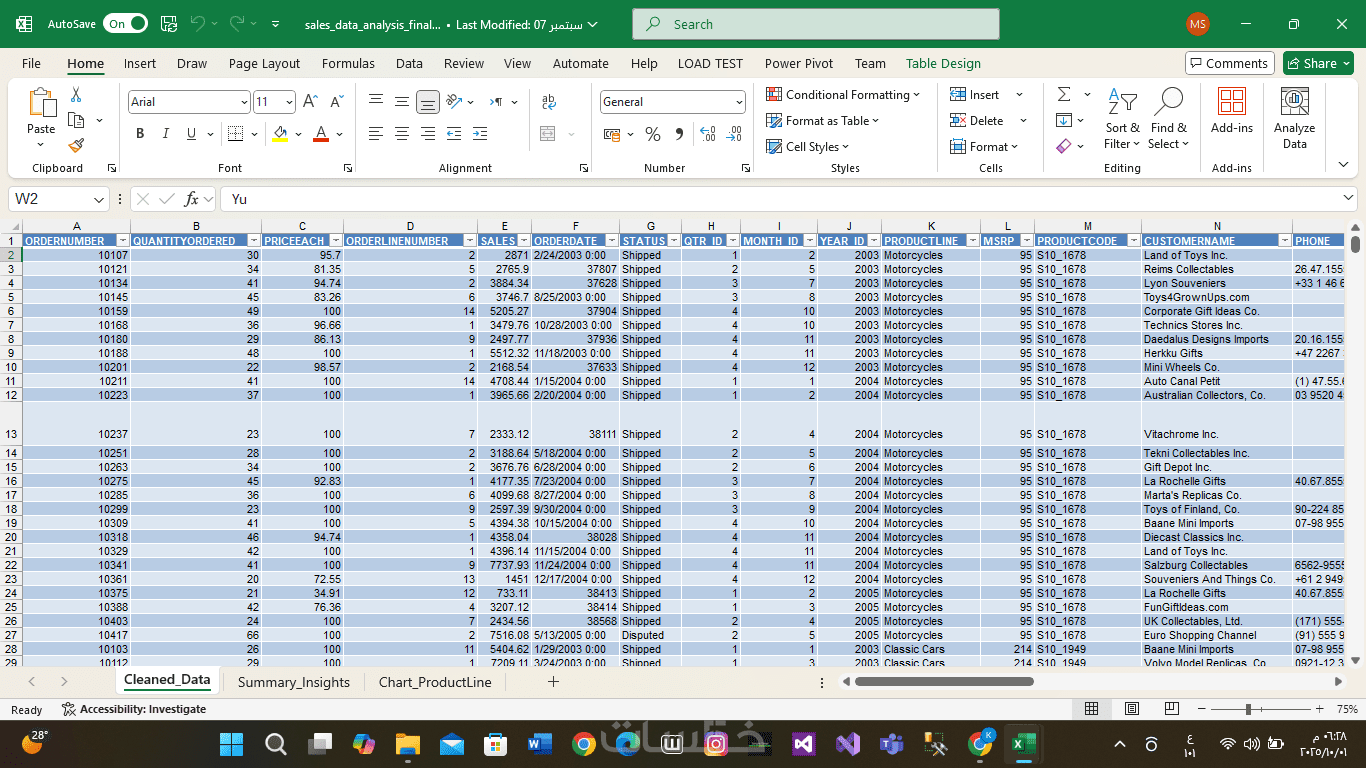1366x768 pixels.
Task: Open the STATUS column filter dropdown
Action: coord(673,241)
